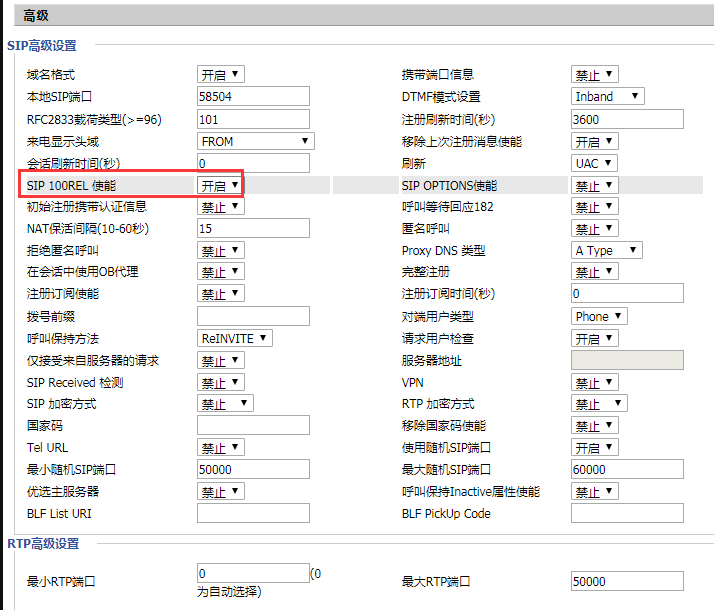Expand the SIP OPTIONS使能 dropdown
Image resolution: width=714 pixels, height=610 pixels.
pyautogui.click(x=594, y=185)
